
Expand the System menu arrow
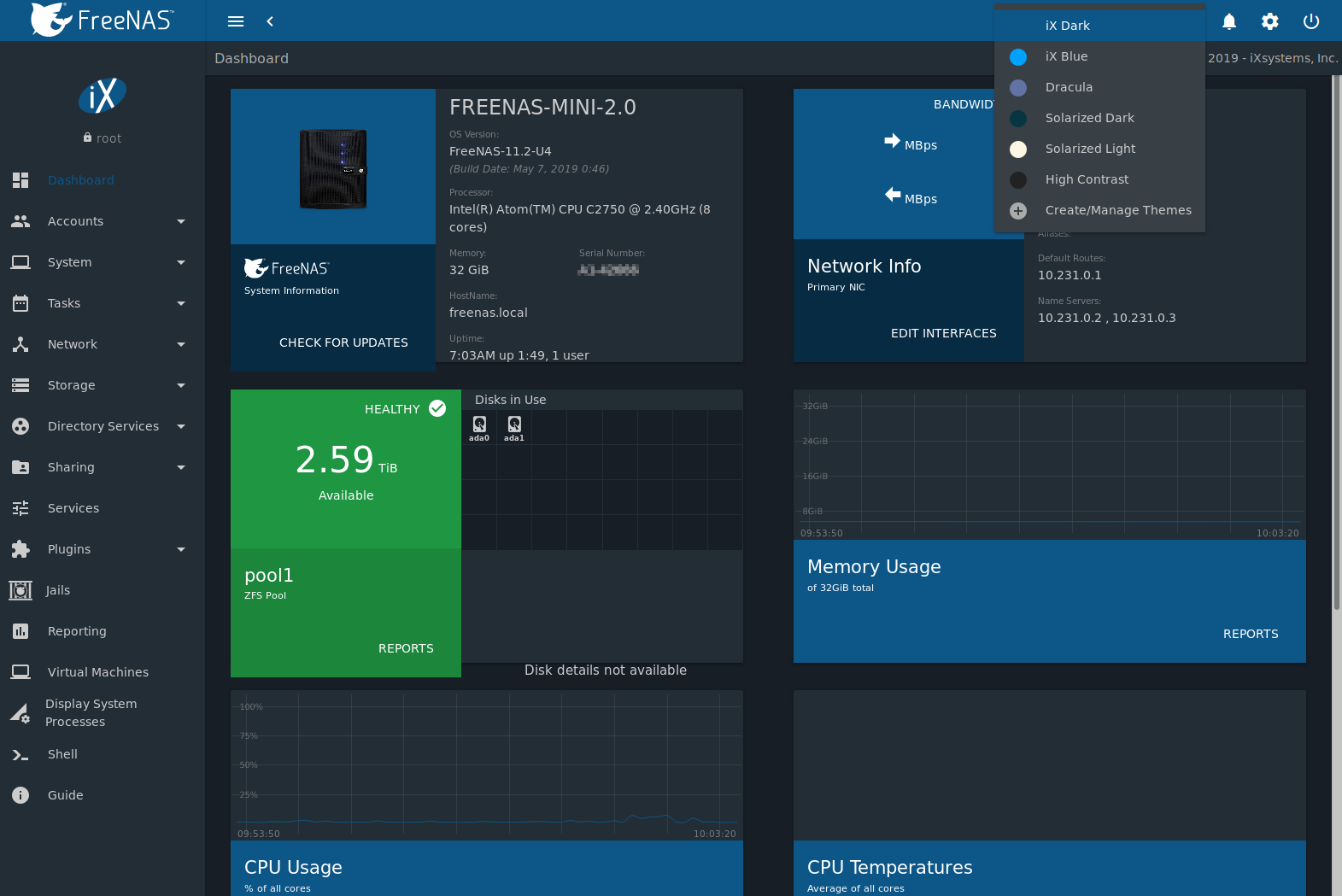[x=181, y=262]
